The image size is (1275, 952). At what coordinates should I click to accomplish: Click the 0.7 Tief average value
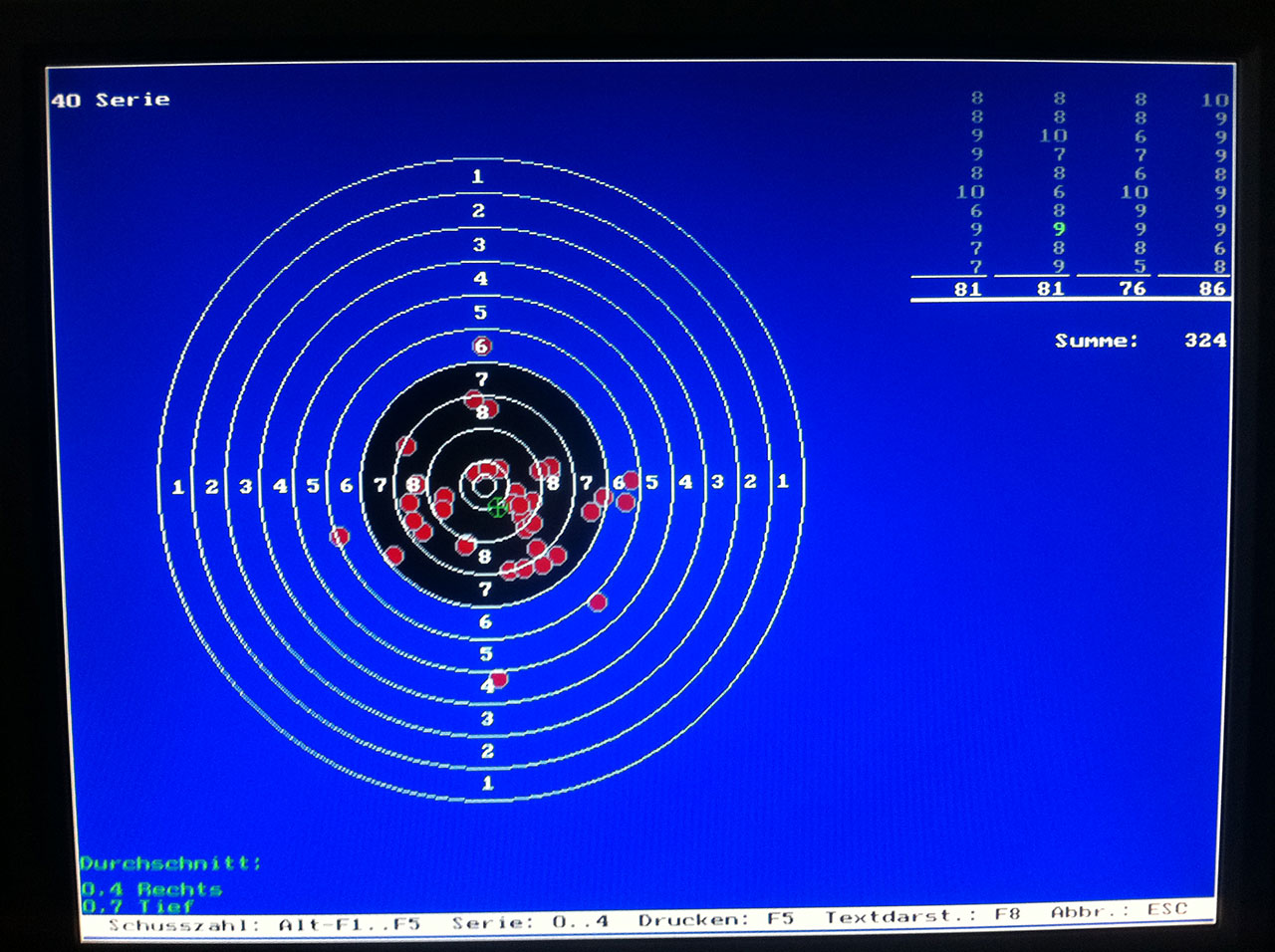[x=137, y=906]
